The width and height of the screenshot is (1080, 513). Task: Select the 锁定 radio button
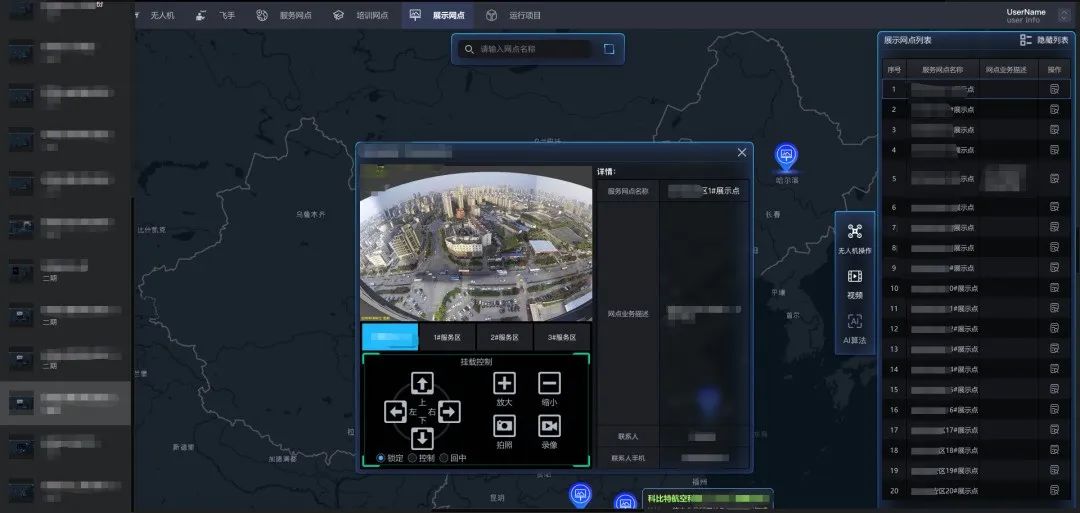coord(381,457)
